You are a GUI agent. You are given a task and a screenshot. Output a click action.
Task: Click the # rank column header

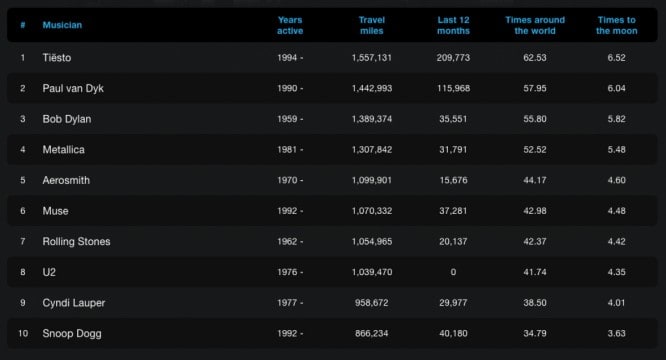click(x=23, y=25)
